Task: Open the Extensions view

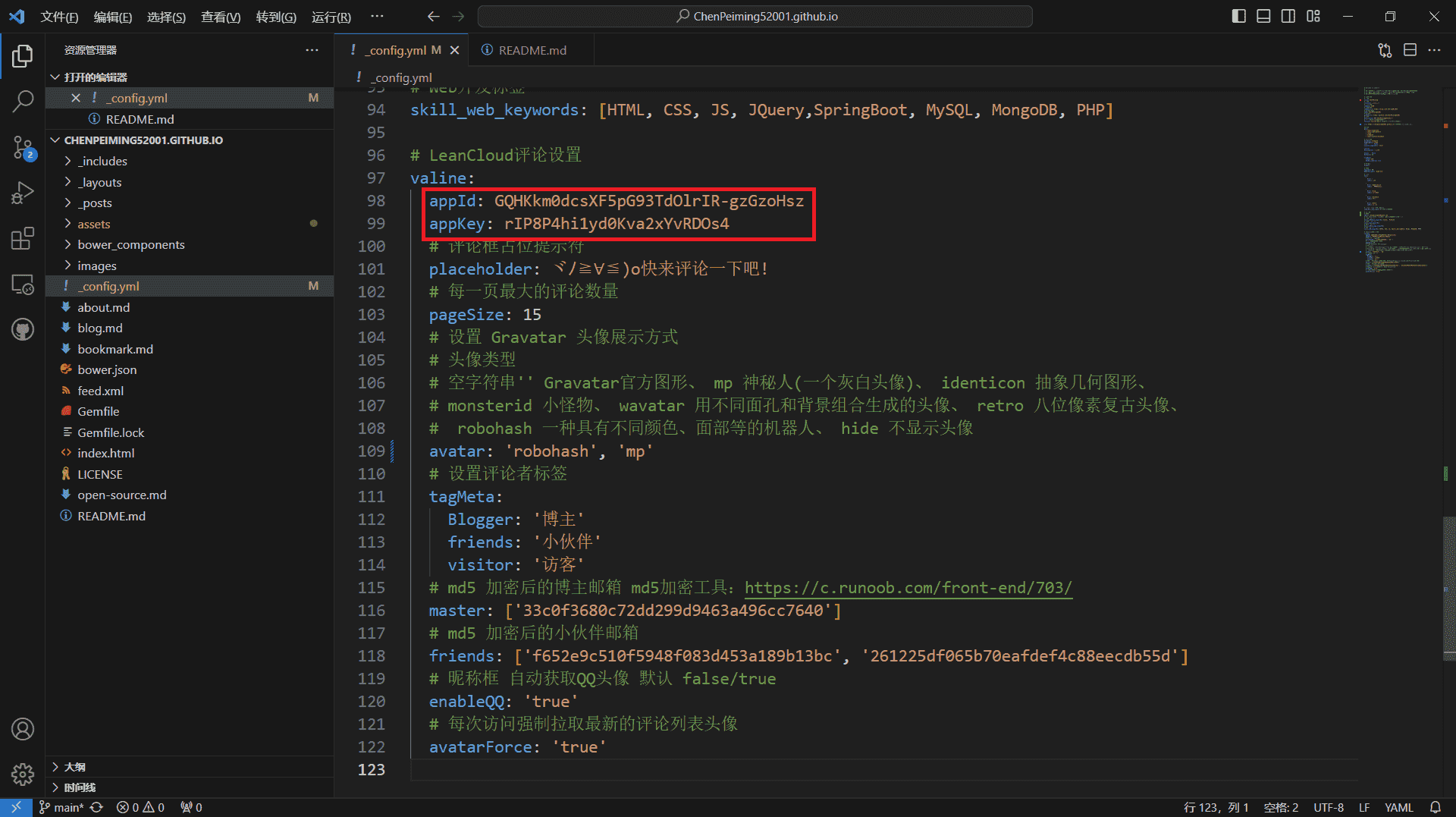Action: click(x=23, y=238)
